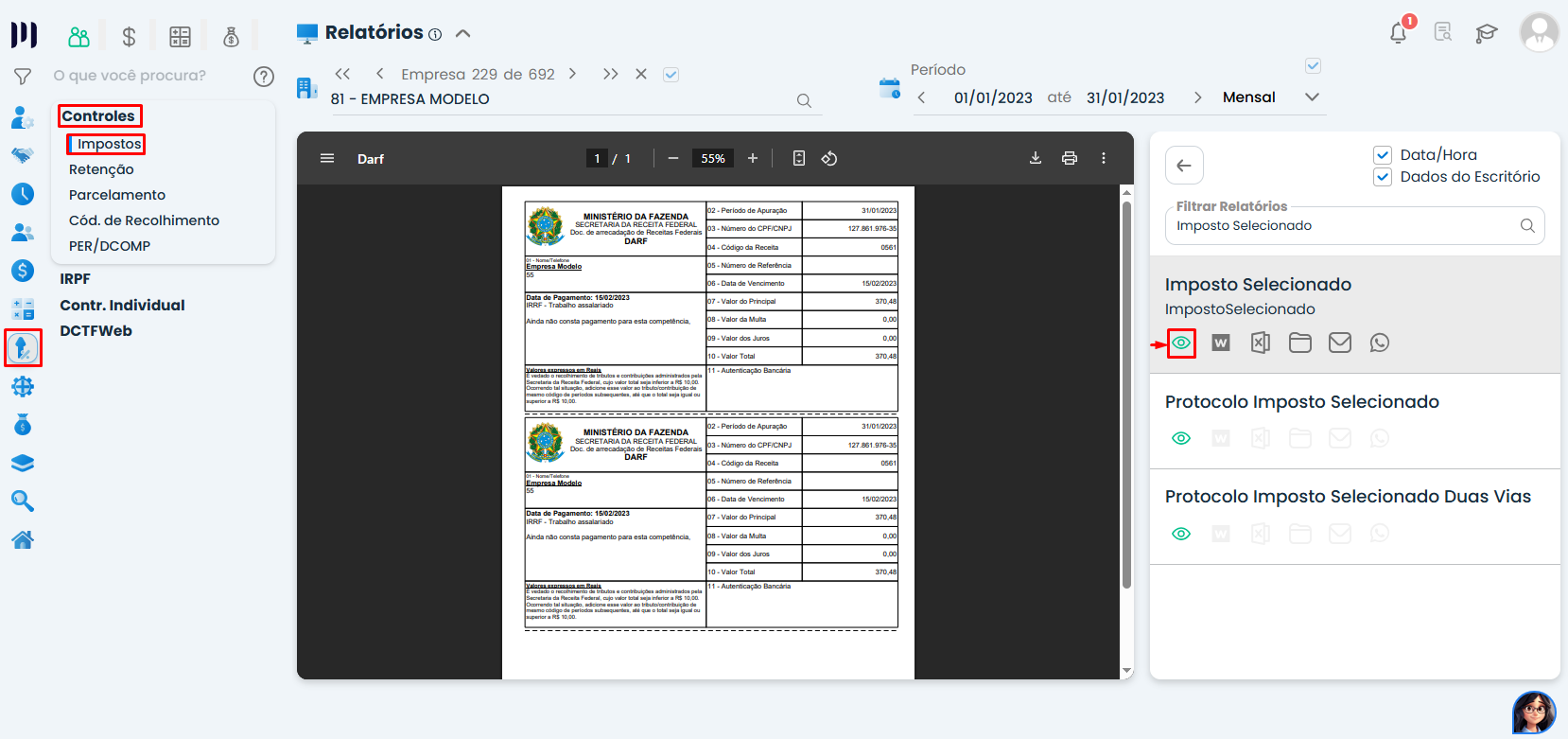Click the end date 31/01/2023
The image size is (1568, 739).
click(1125, 97)
